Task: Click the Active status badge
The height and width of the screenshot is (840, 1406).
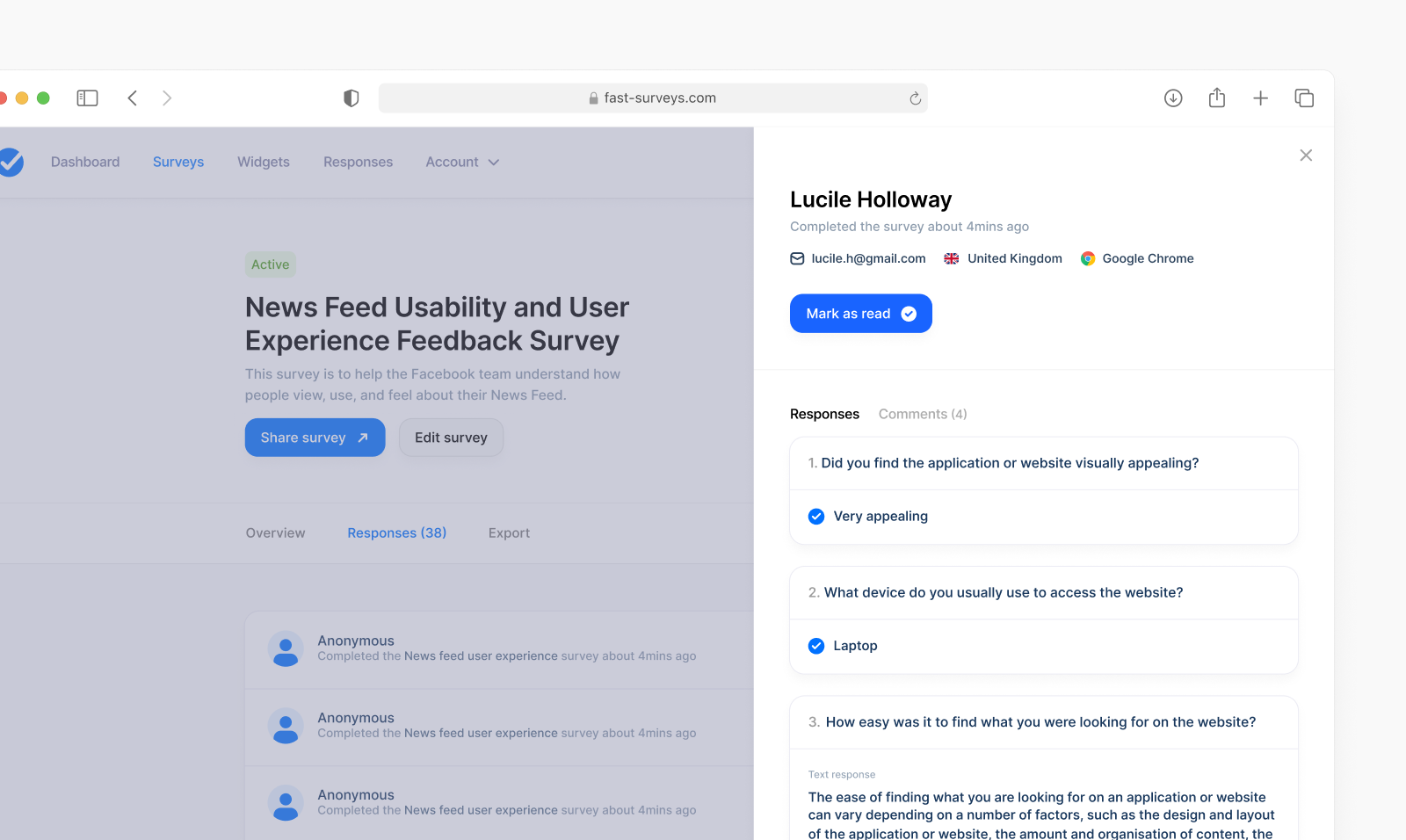Action: coord(271,264)
